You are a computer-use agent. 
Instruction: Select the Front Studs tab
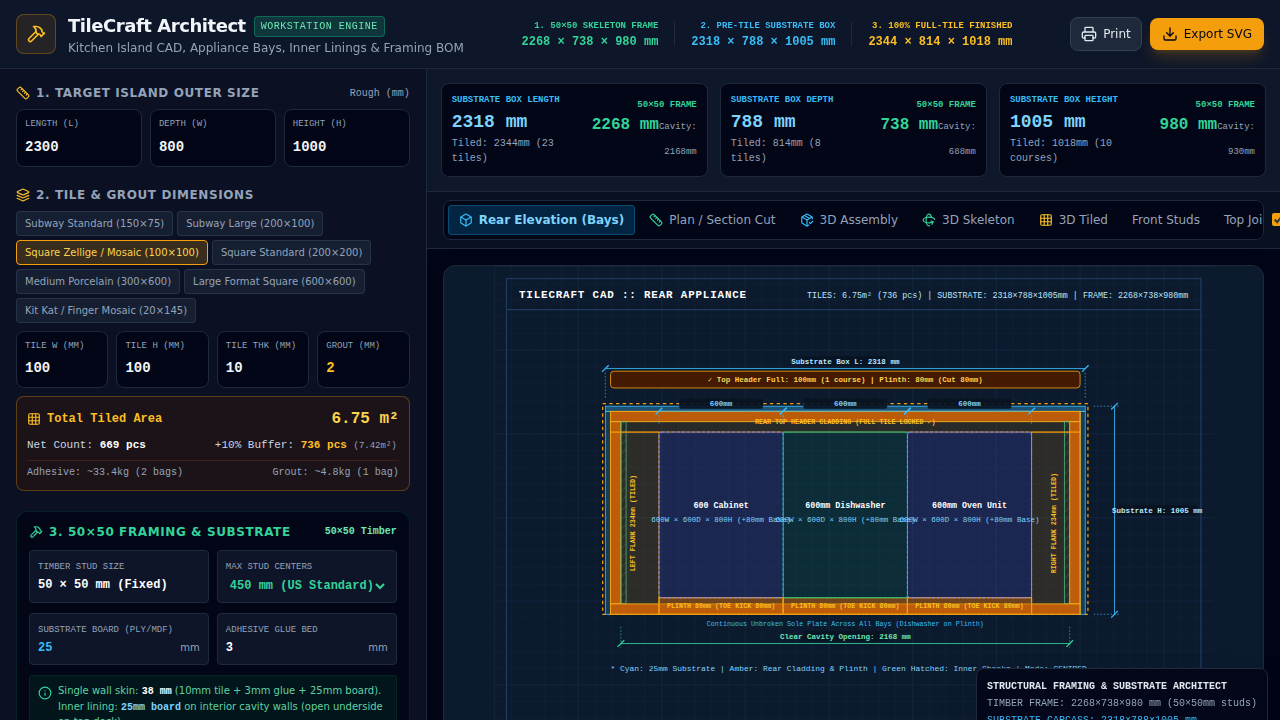tap(1166, 220)
